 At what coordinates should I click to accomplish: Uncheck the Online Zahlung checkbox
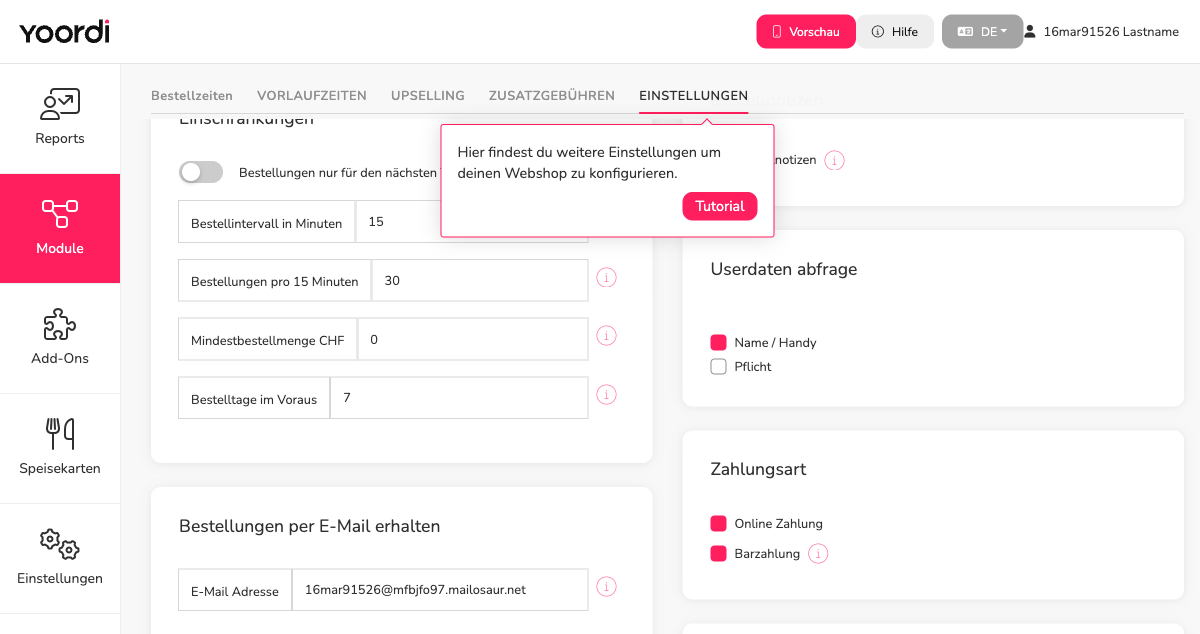click(x=718, y=523)
